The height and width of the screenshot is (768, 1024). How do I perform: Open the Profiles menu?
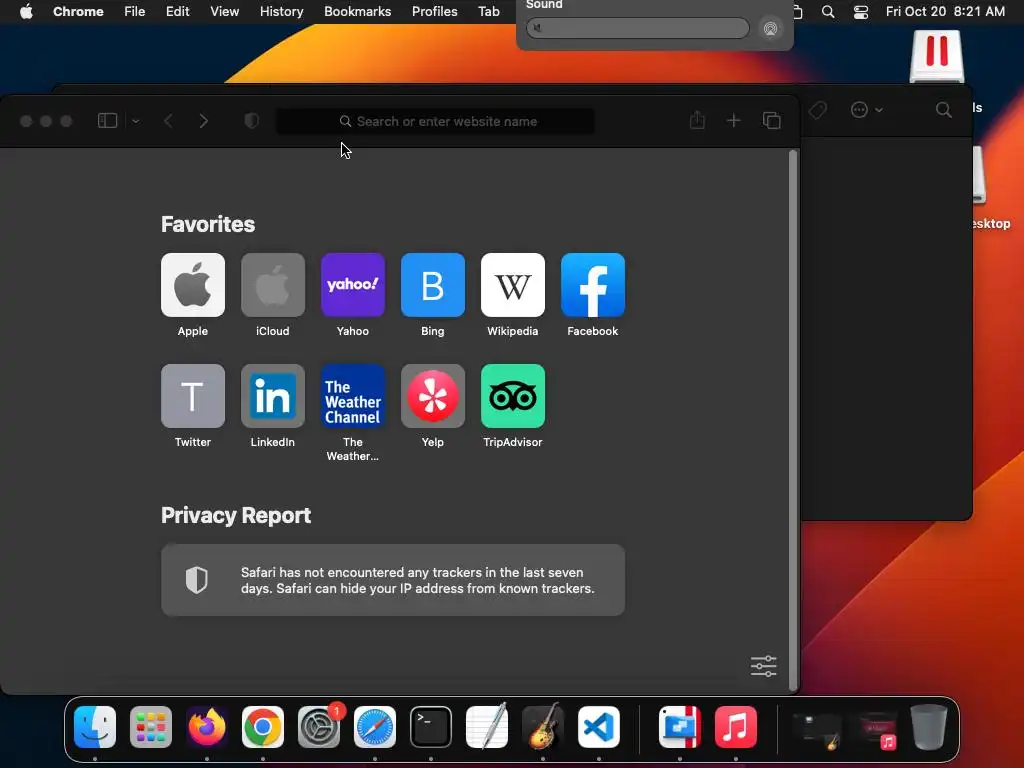[x=435, y=11]
